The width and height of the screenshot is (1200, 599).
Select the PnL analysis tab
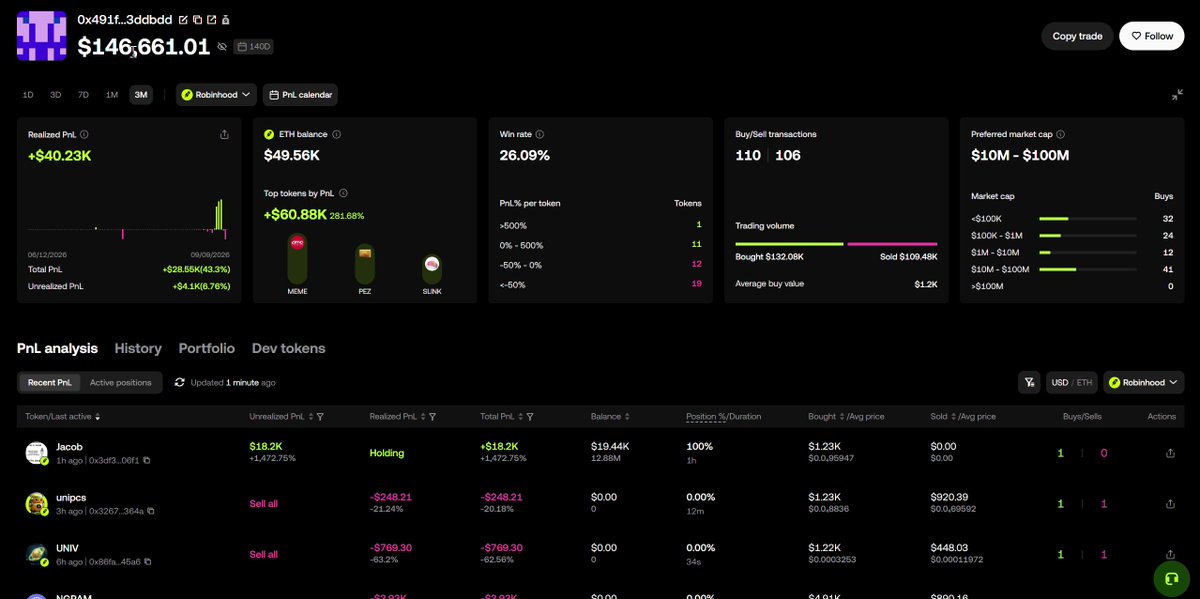coord(57,348)
